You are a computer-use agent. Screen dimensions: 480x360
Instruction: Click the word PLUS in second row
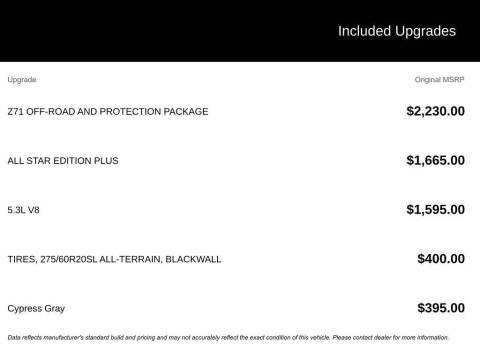[106, 161]
